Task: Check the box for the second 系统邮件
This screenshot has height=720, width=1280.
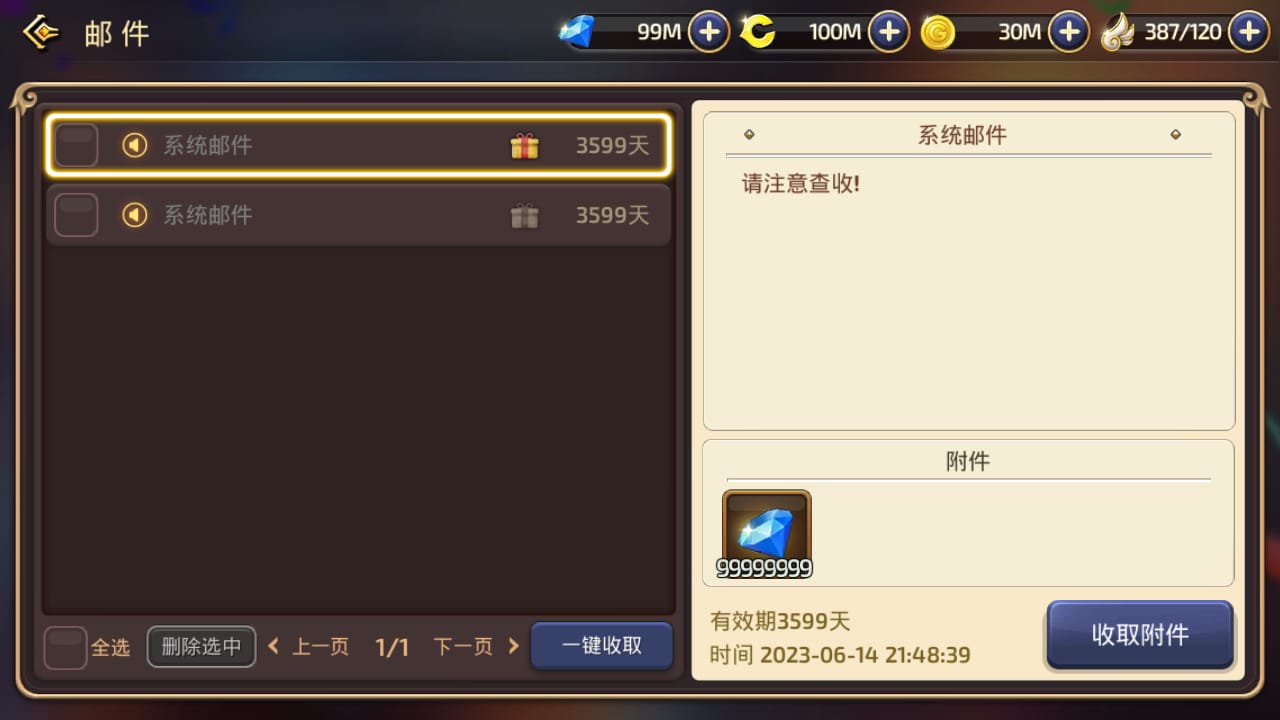Action: tap(76, 215)
